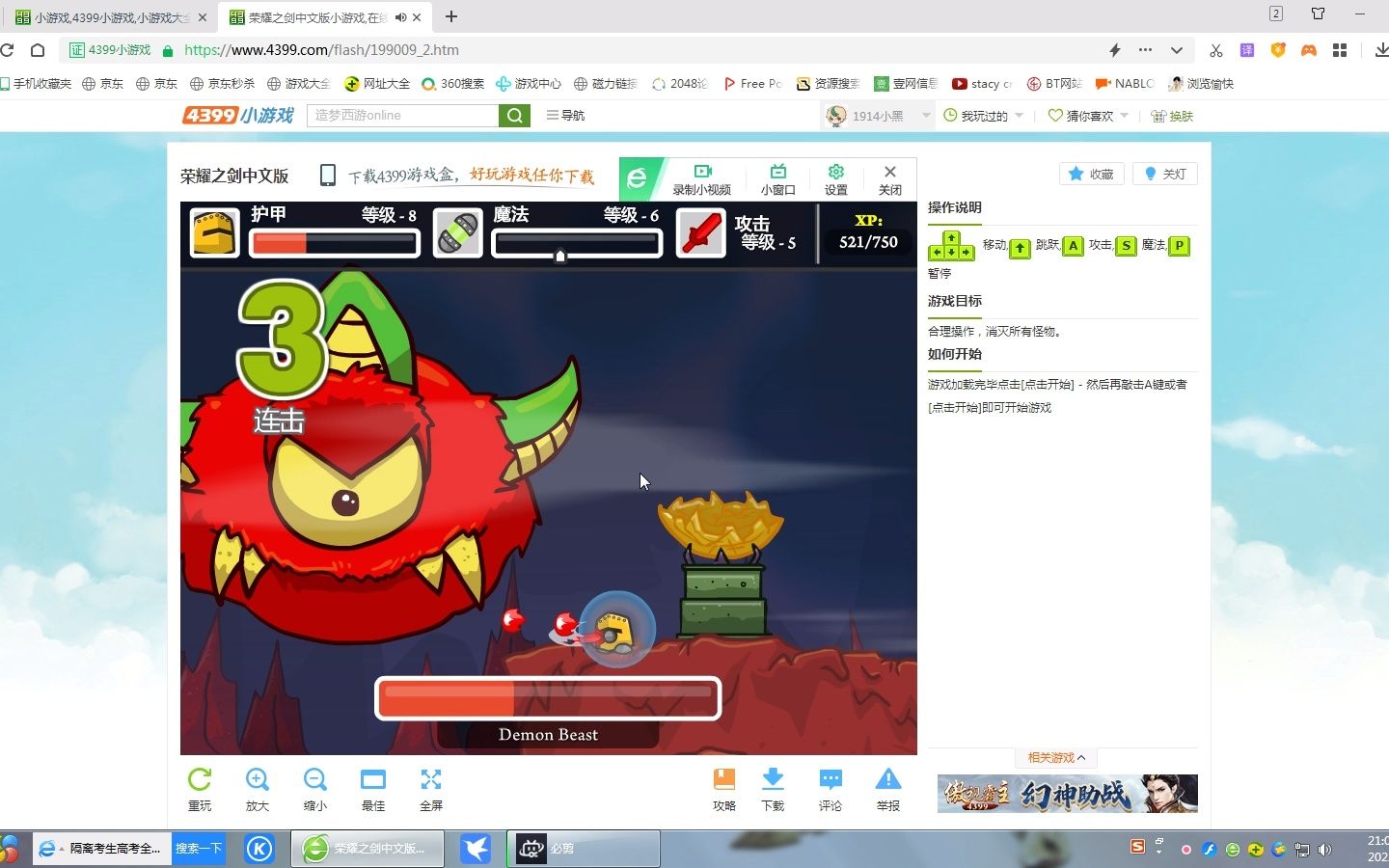Click the lightning bolt speed mode icon
1389x868 pixels.
point(1115,50)
